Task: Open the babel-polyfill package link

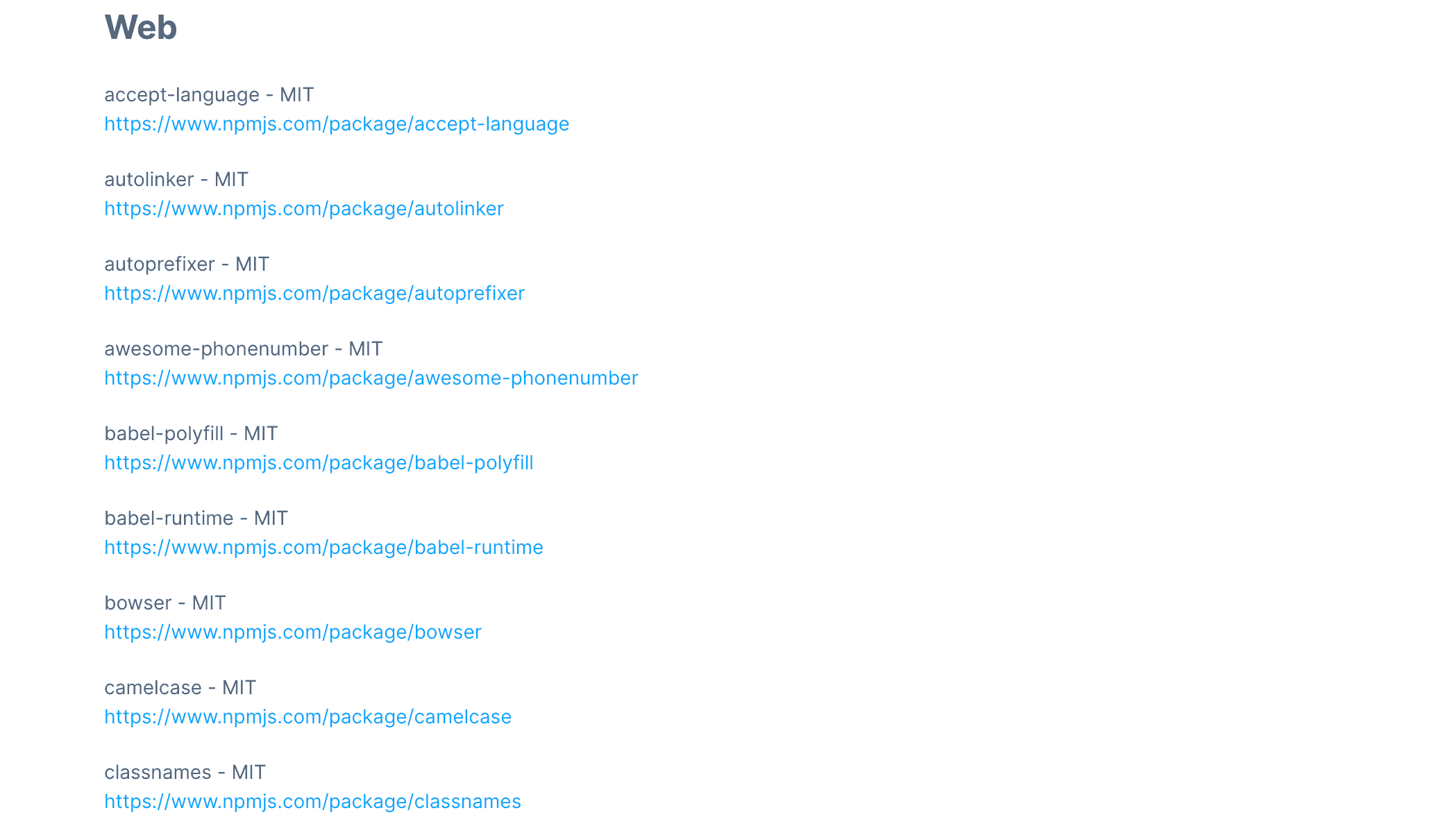Action: tap(319, 463)
